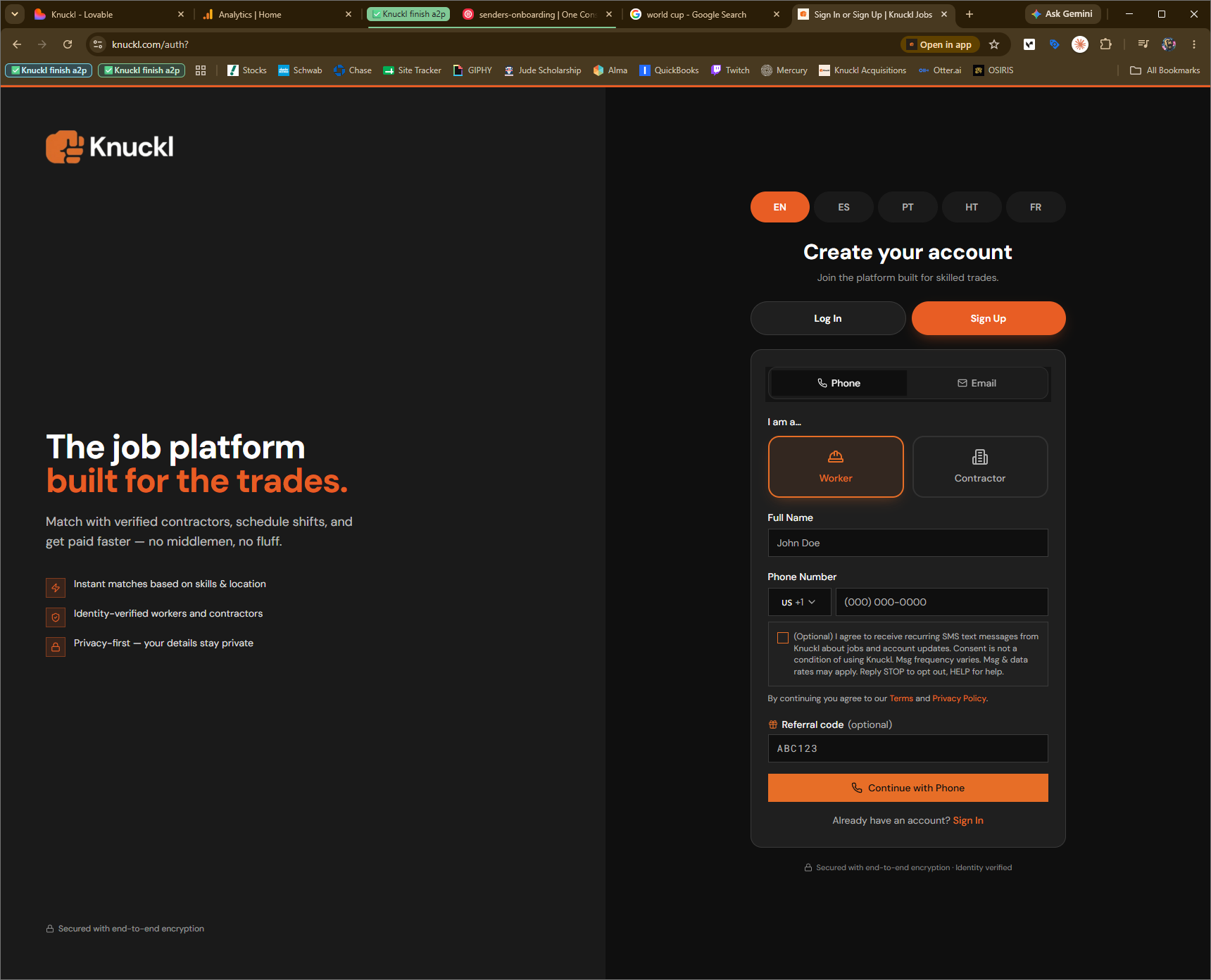Click the Log In button

pos(828,318)
